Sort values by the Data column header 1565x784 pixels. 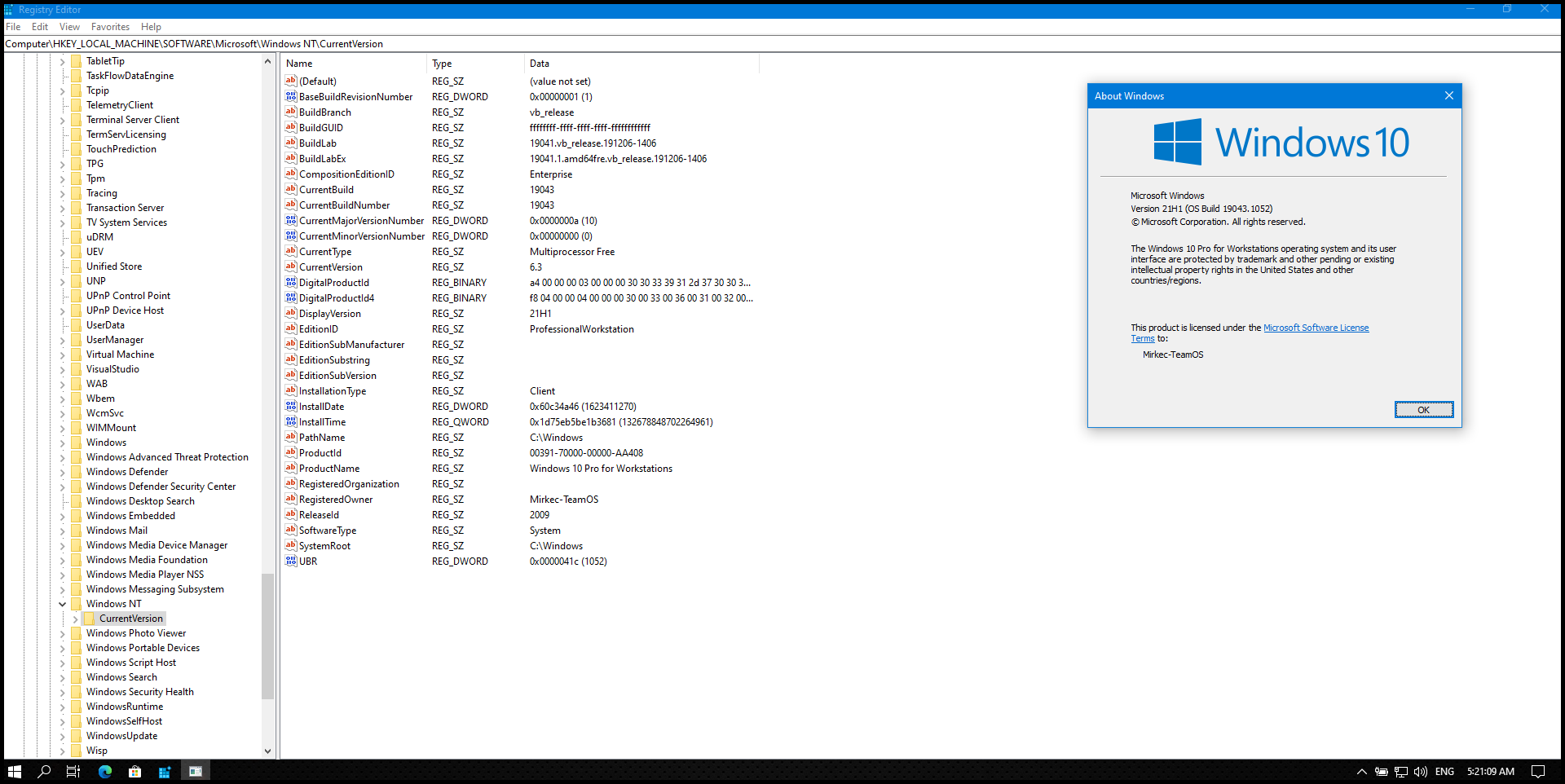(641, 64)
